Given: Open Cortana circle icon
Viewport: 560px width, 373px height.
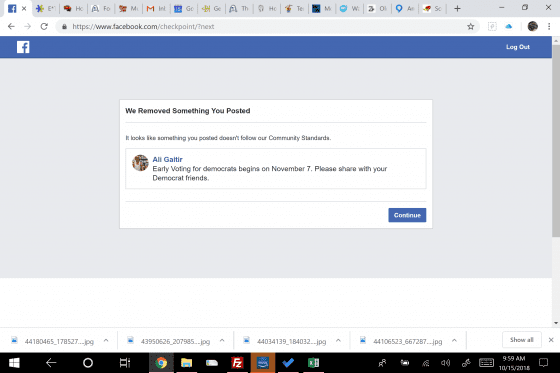Looking at the screenshot, I should point(88,363).
